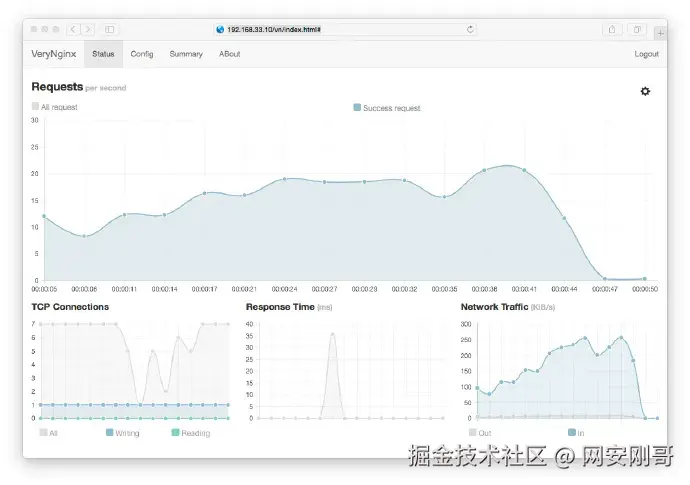This screenshot has height=485, width=690.
Task: Open the Config tab
Action: coord(142,54)
